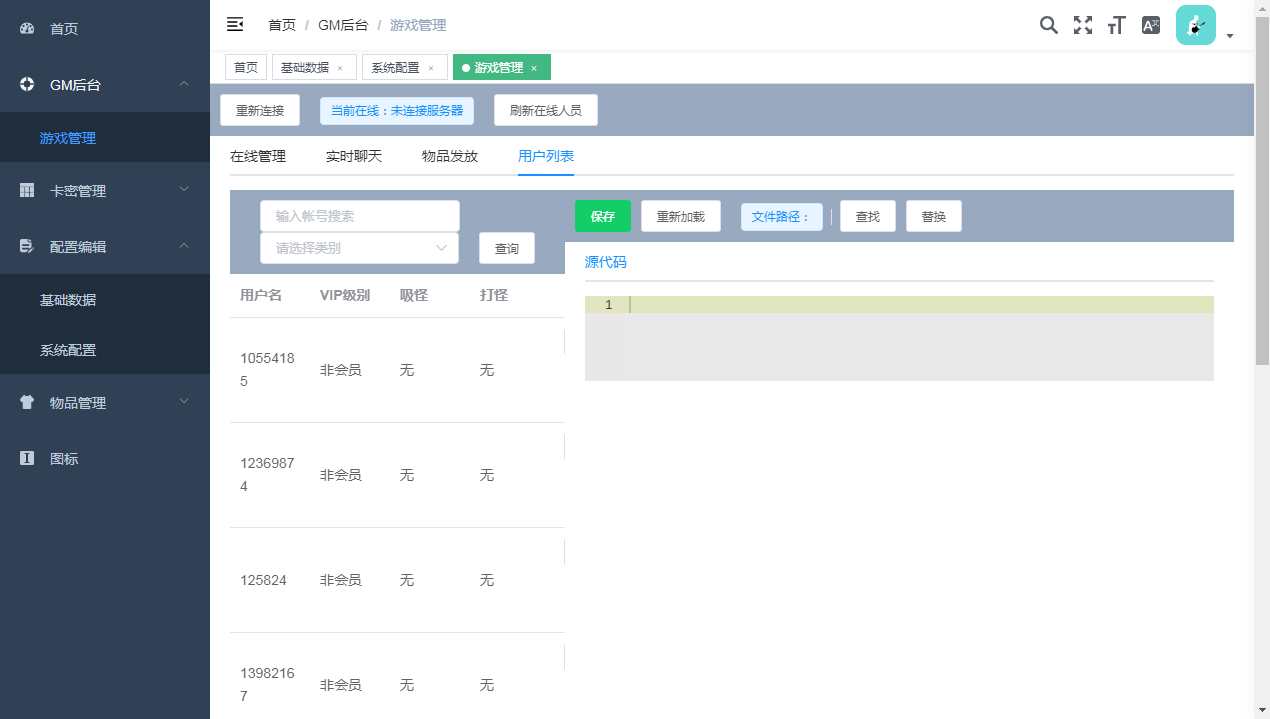
Task: Click inside the account search input field
Action: (x=359, y=215)
